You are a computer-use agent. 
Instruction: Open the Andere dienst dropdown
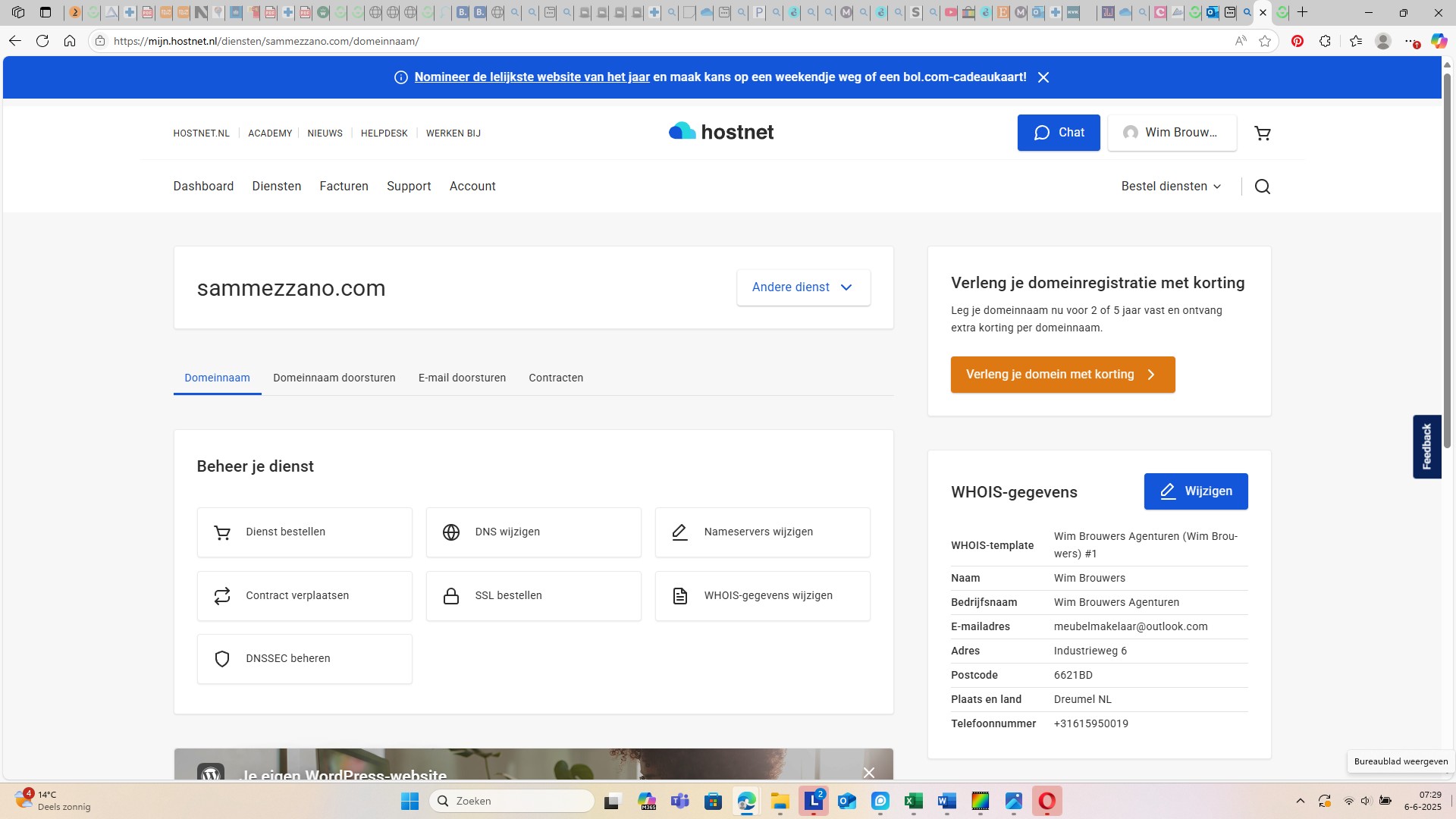pos(803,287)
